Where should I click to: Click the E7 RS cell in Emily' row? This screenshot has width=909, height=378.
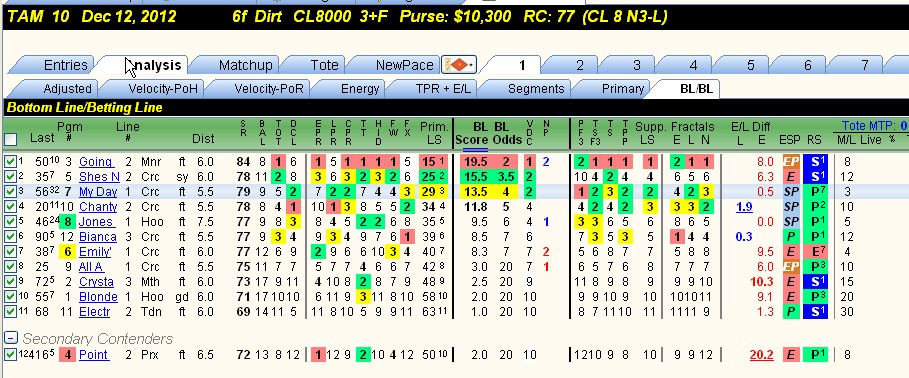pyautogui.click(x=816, y=252)
